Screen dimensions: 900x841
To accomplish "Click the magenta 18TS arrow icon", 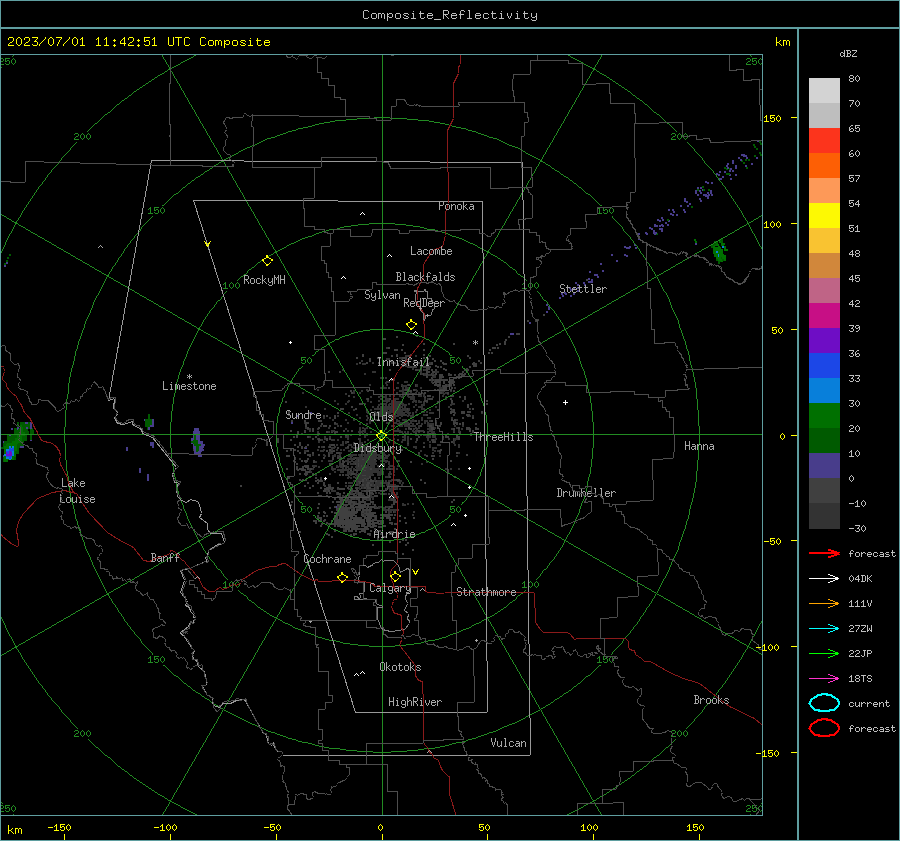I will tap(824, 679).
